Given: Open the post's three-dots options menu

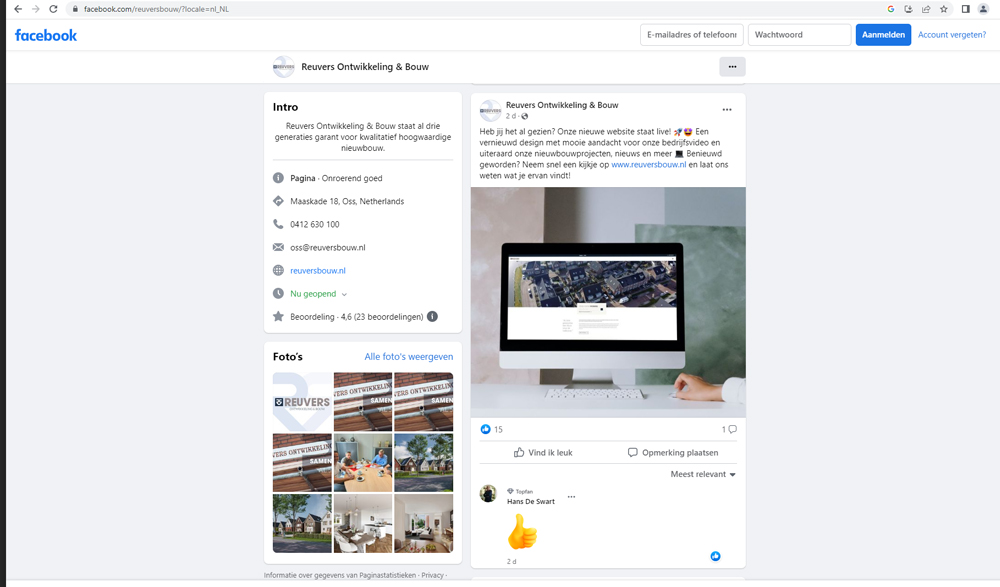Looking at the screenshot, I should coord(727,110).
